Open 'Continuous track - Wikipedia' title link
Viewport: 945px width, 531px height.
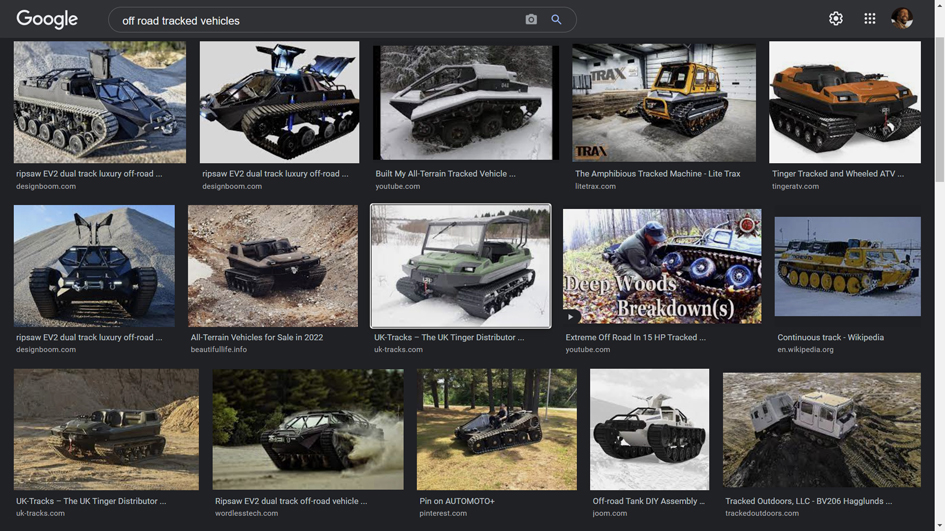point(830,338)
